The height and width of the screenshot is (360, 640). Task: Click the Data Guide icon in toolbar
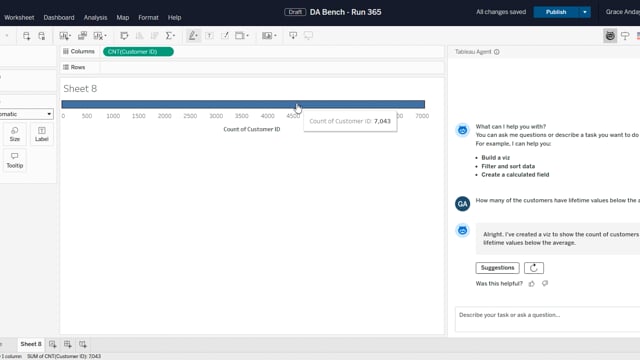point(625,36)
